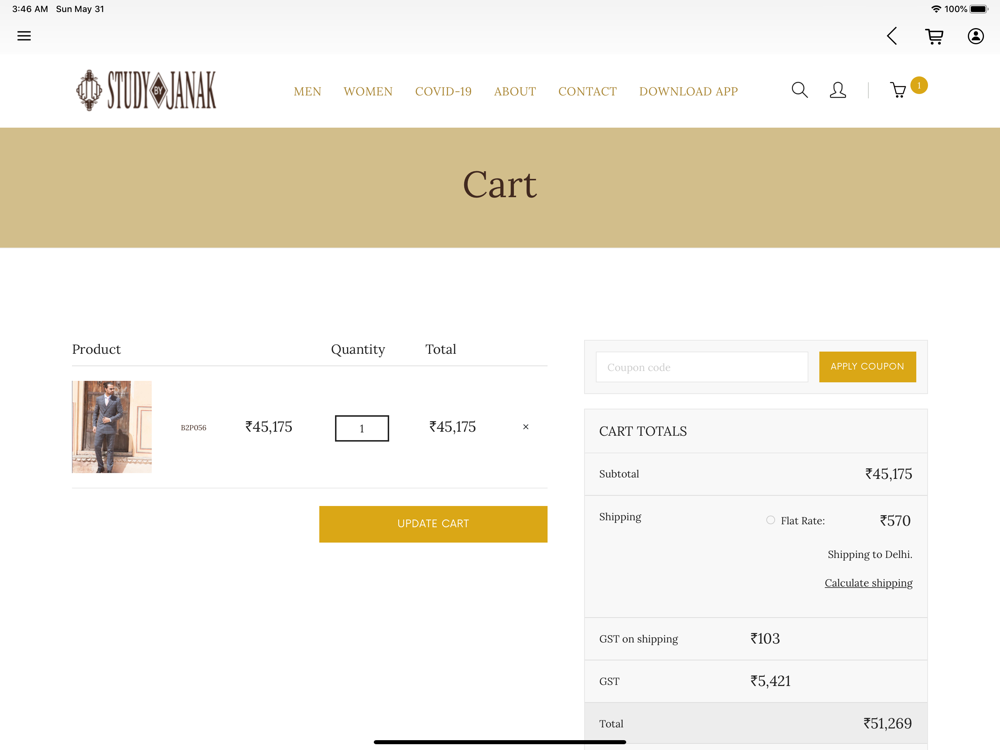This screenshot has width=1000, height=750.
Task: Click the Quantity column header
Action: click(x=358, y=349)
